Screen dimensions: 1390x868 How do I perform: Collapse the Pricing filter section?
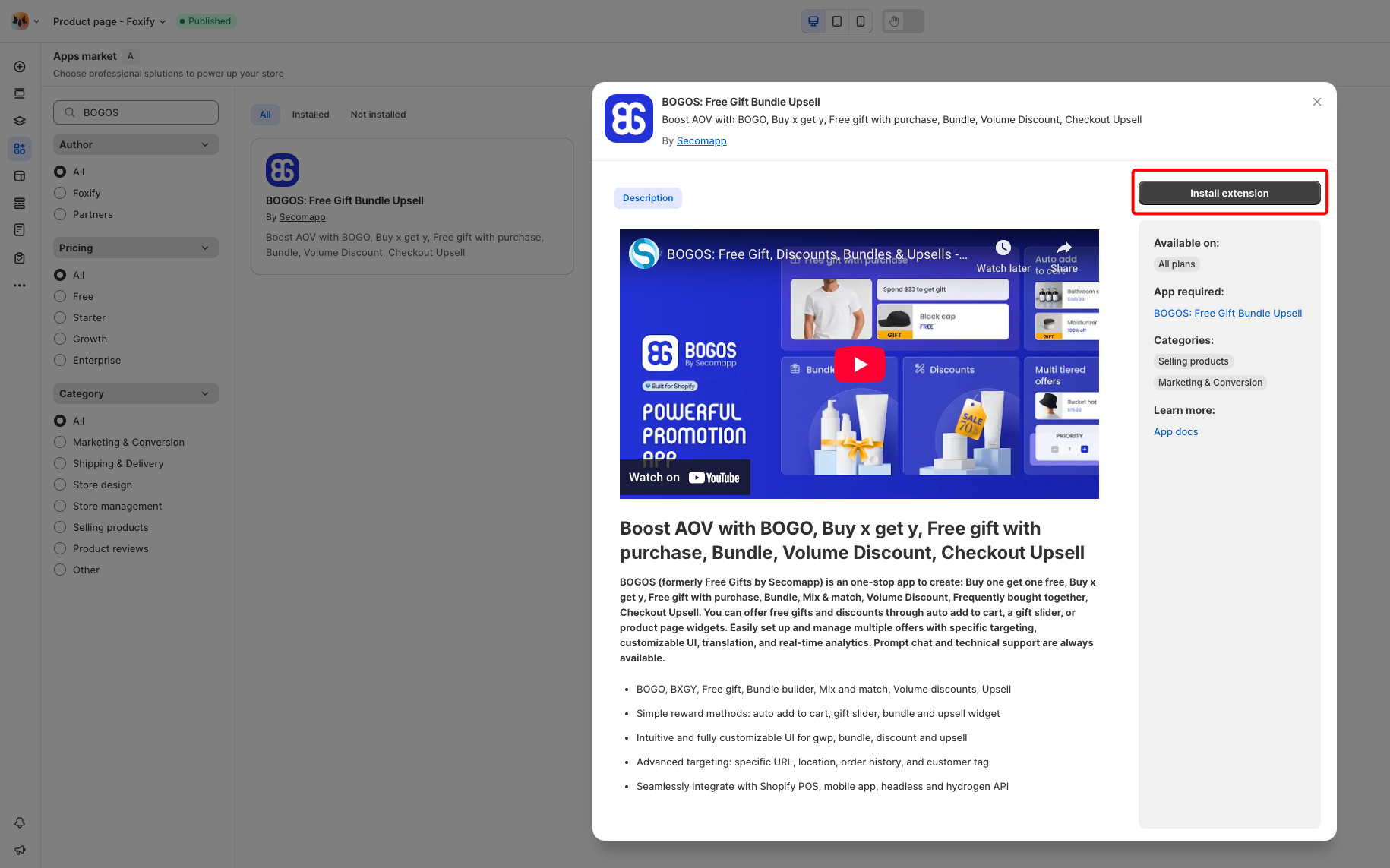(204, 248)
